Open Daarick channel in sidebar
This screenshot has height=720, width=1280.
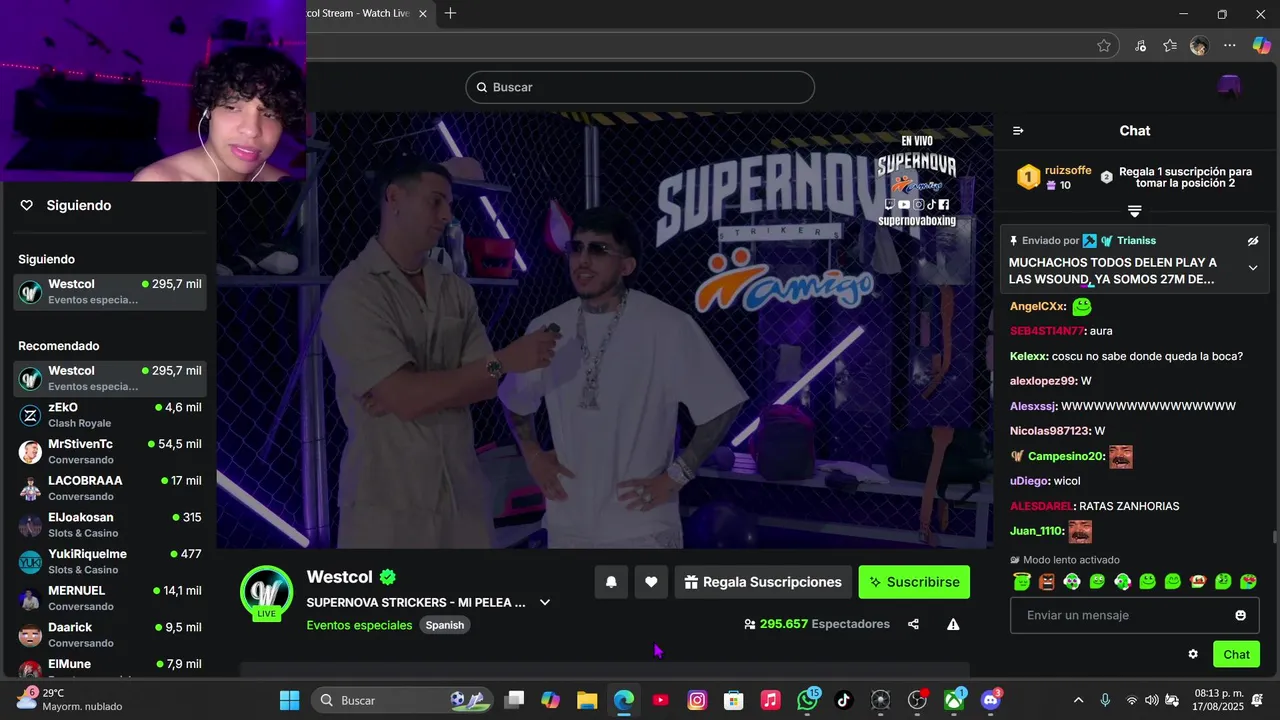click(110, 635)
